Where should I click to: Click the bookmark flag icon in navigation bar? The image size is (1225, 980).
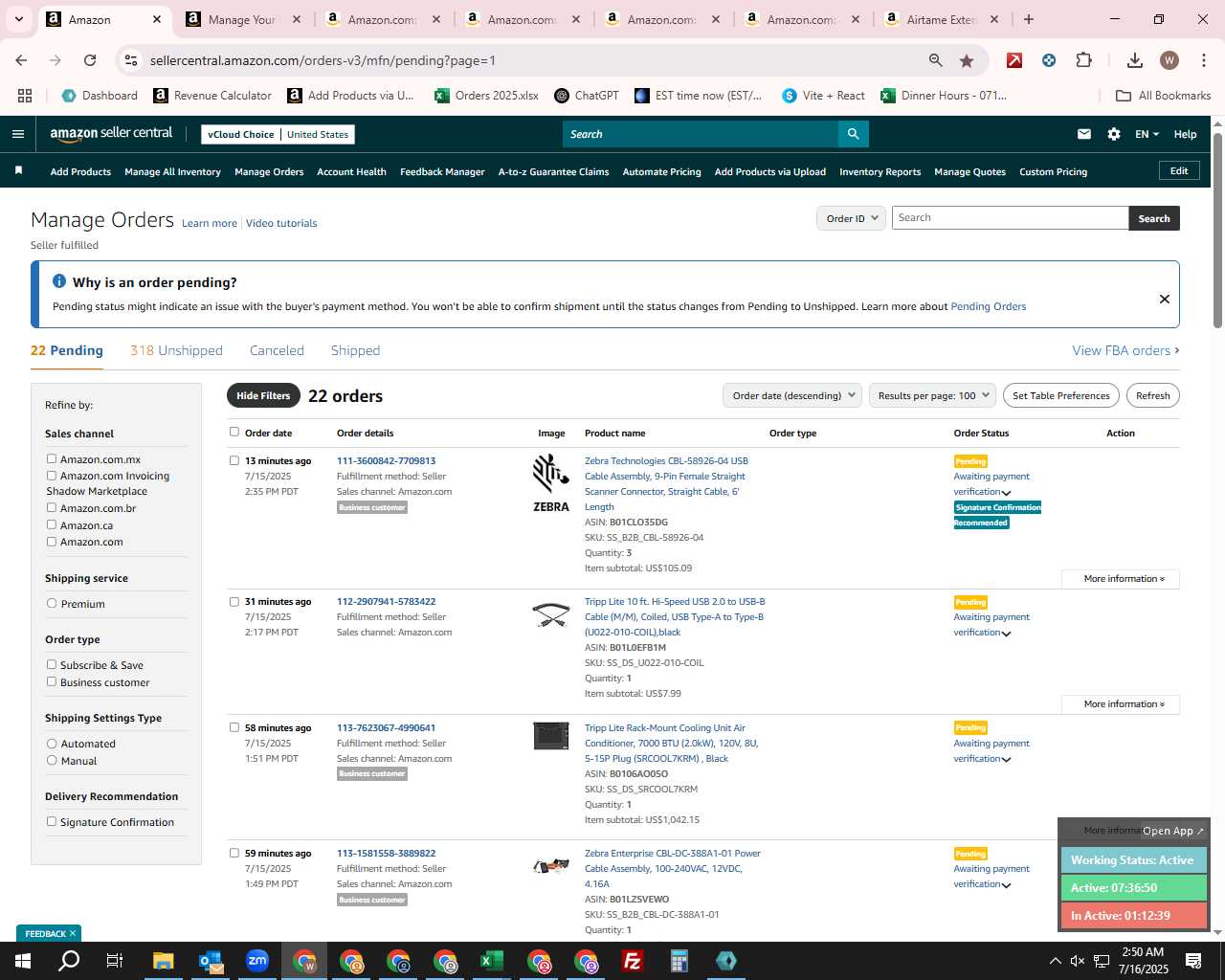click(x=18, y=170)
